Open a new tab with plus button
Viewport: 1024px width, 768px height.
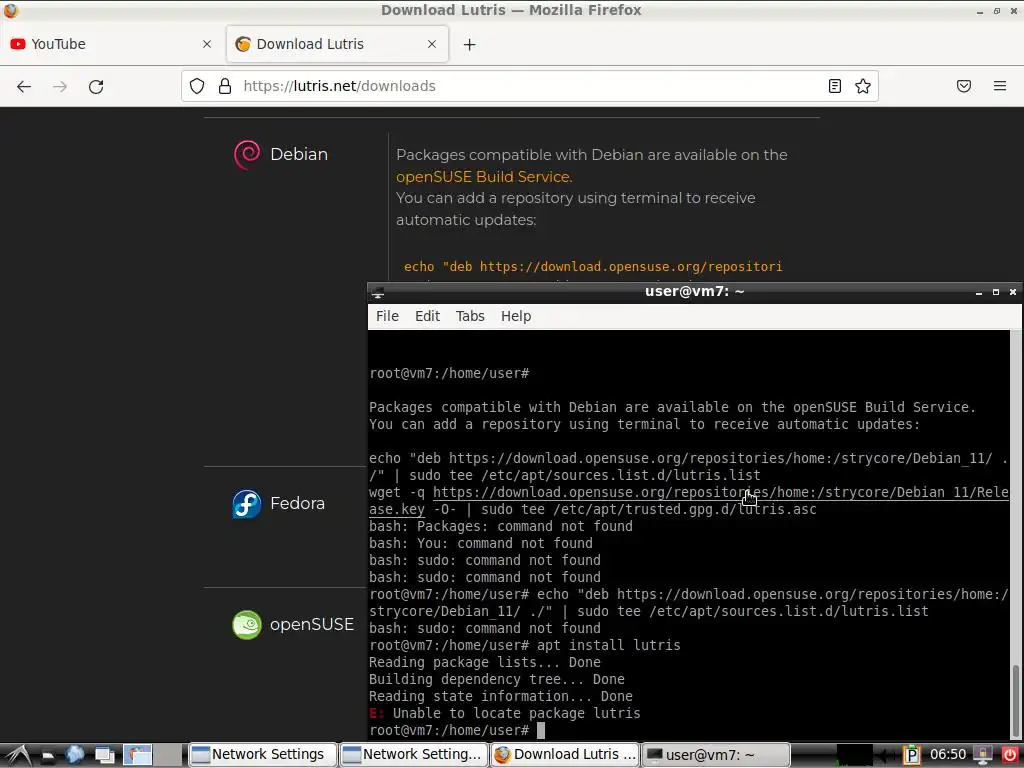470,44
